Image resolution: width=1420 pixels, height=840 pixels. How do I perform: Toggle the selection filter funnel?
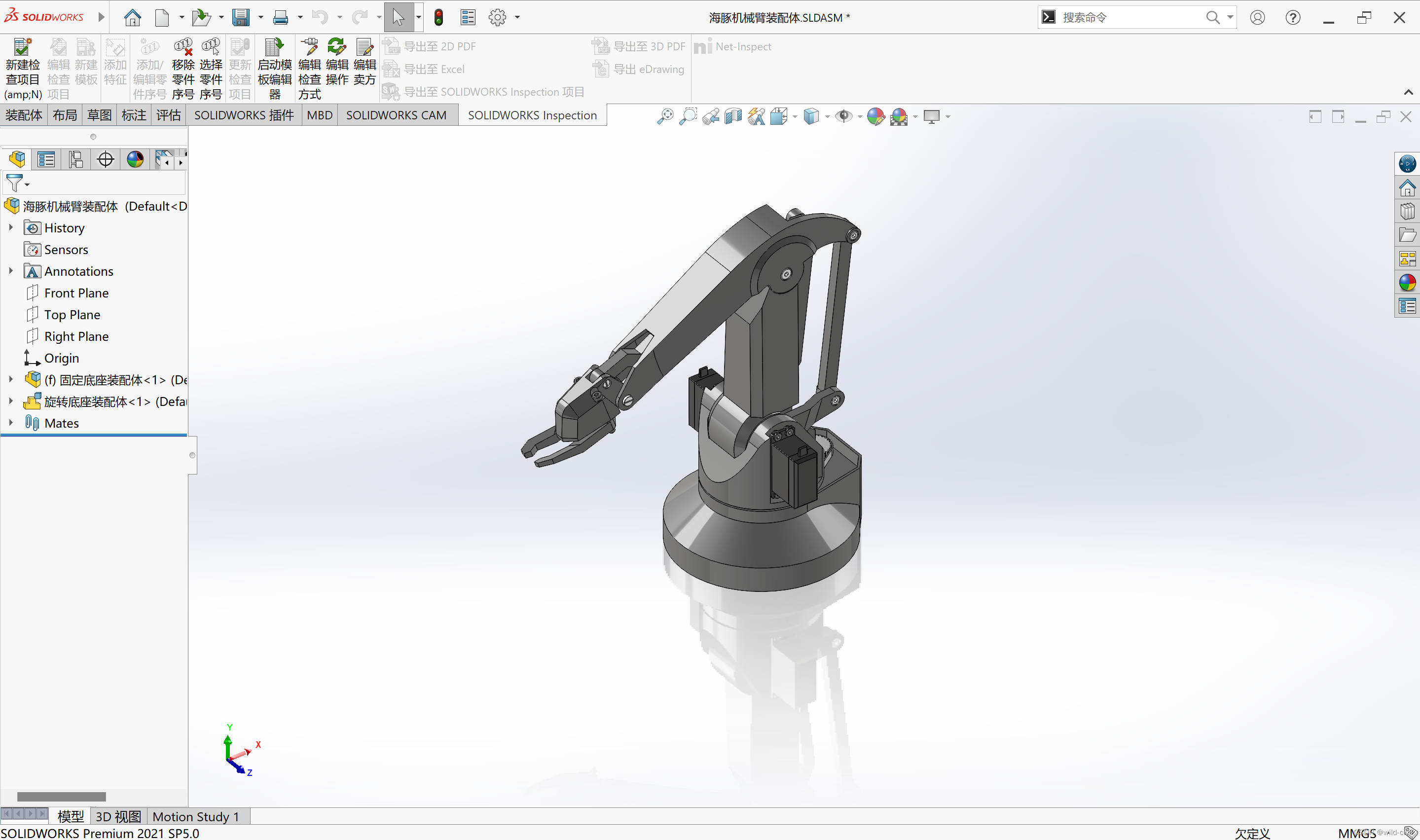coord(15,183)
